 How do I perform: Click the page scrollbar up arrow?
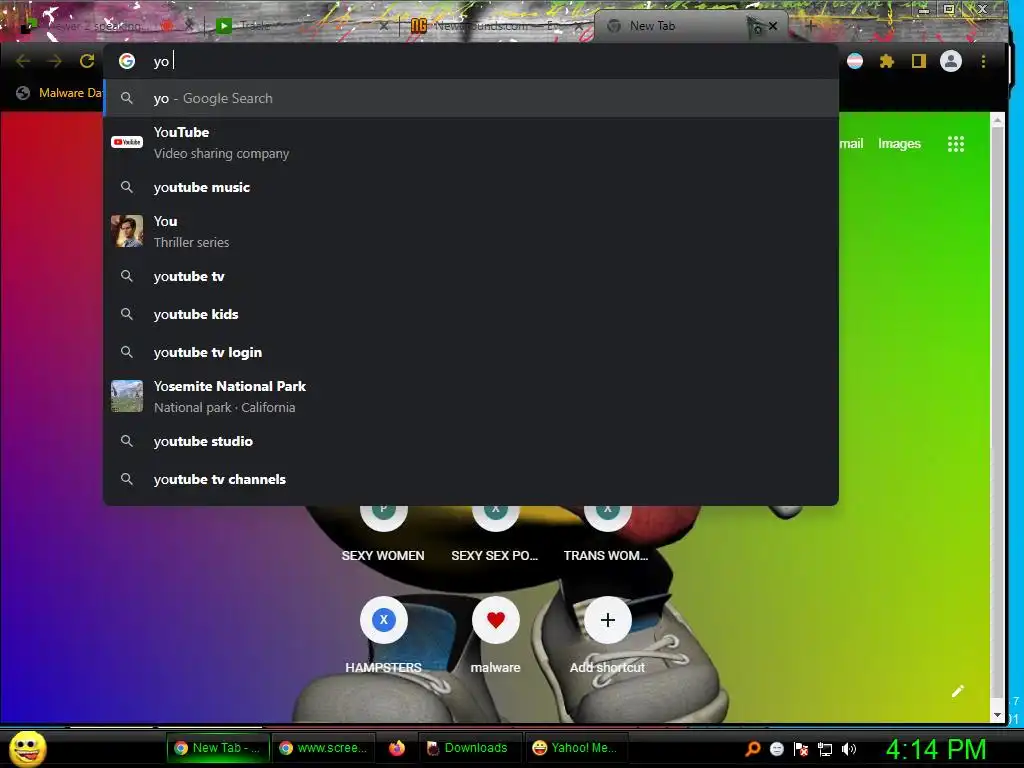(x=997, y=120)
